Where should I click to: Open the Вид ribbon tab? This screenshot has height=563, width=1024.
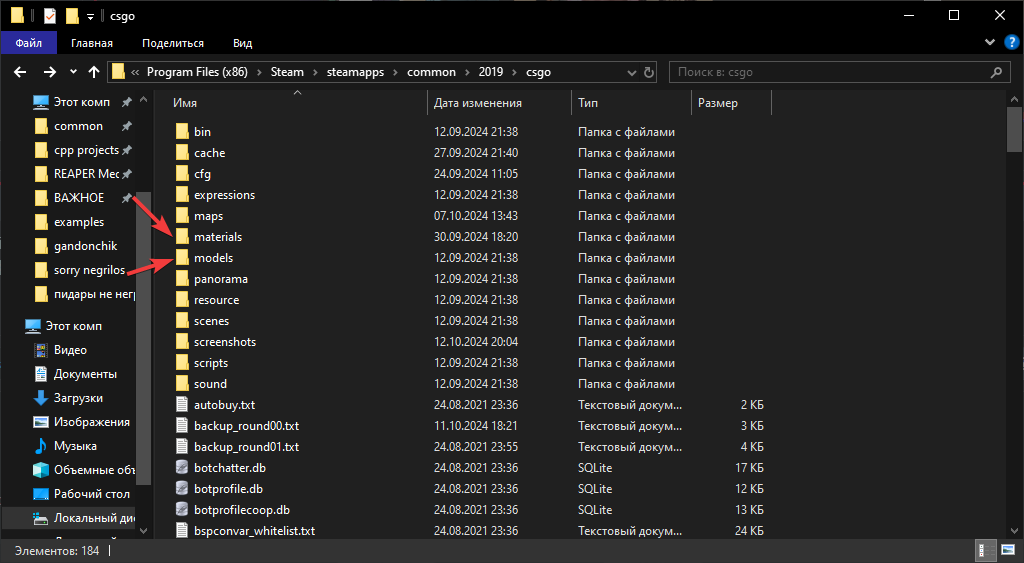tap(242, 43)
